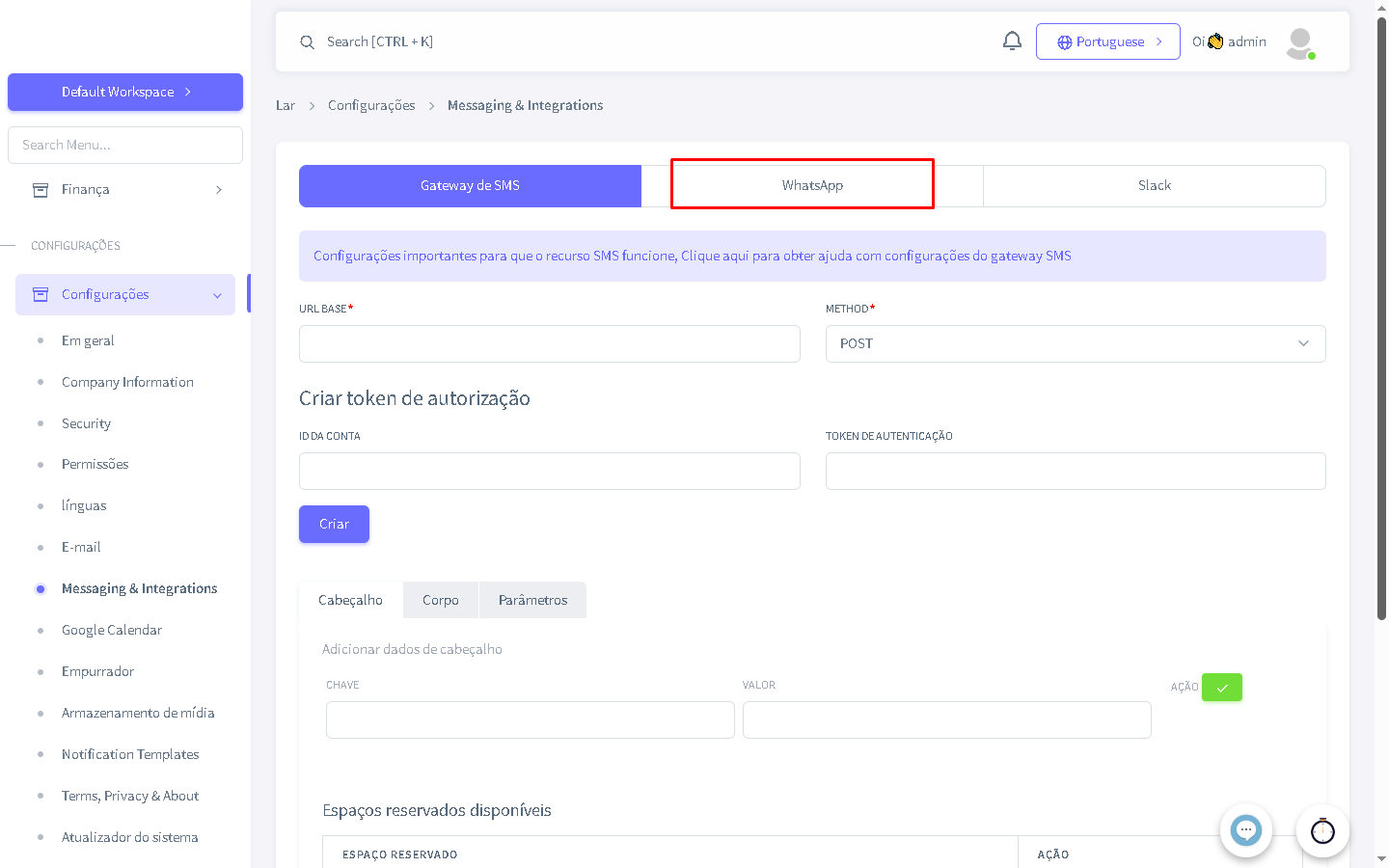Click the Configurações sidebar box icon

(x=41, y=295)
